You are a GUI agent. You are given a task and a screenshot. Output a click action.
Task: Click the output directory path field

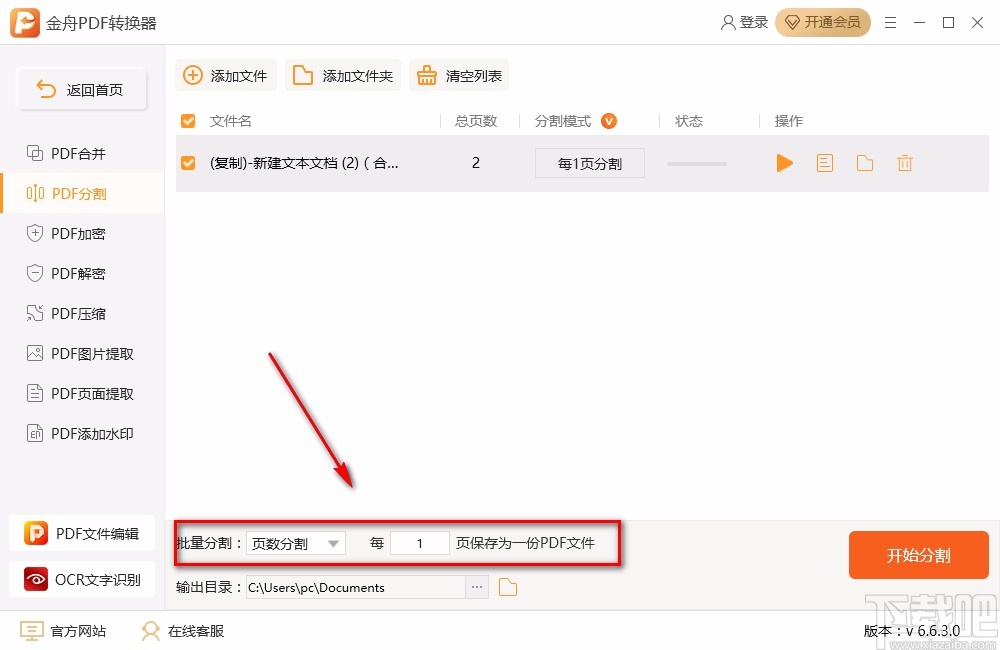(355, 587)
